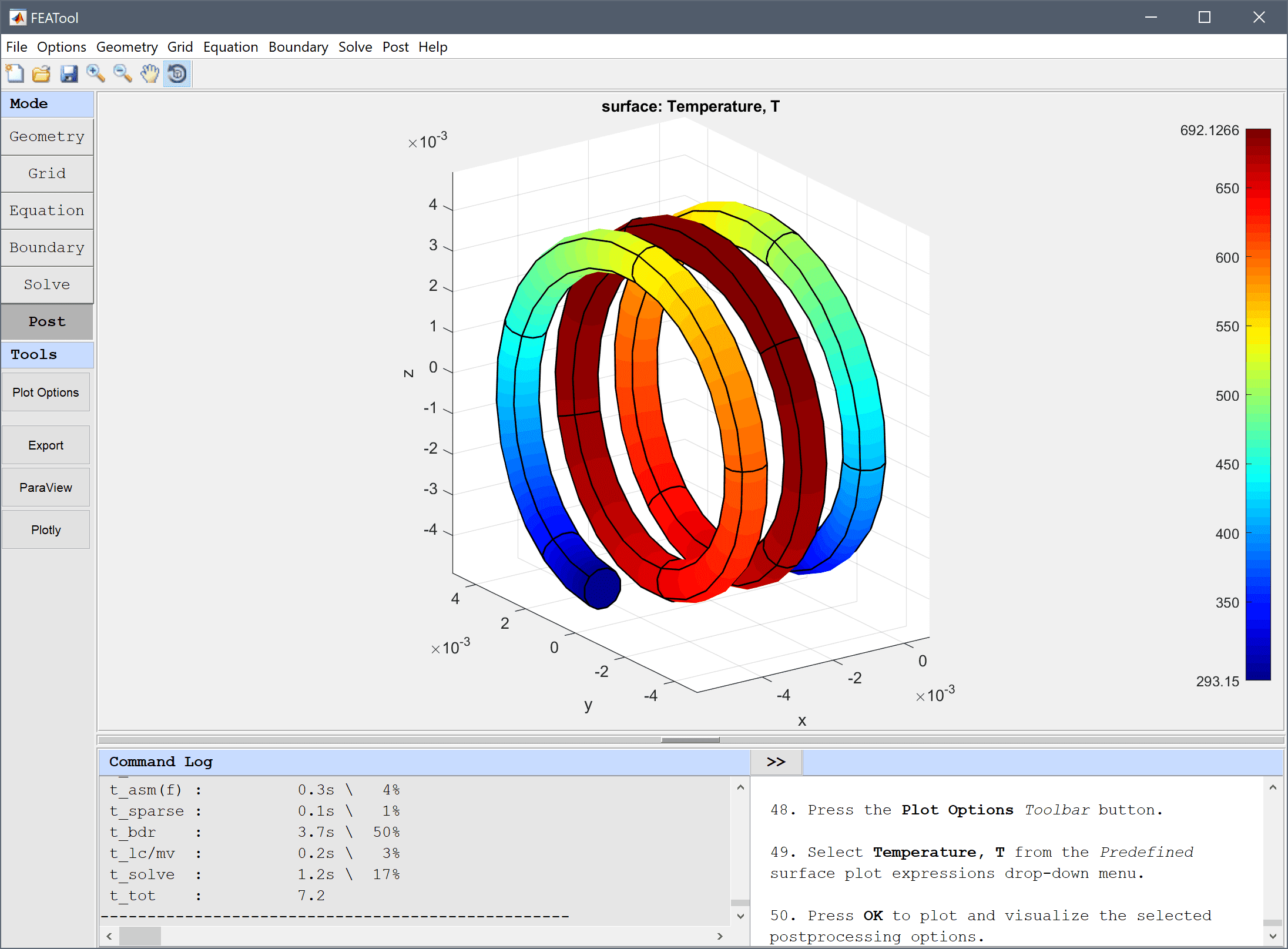Select the Pan hand tool
This screenshot has width=1288, height=949.
pyautogui.click(x=150, y=74)
